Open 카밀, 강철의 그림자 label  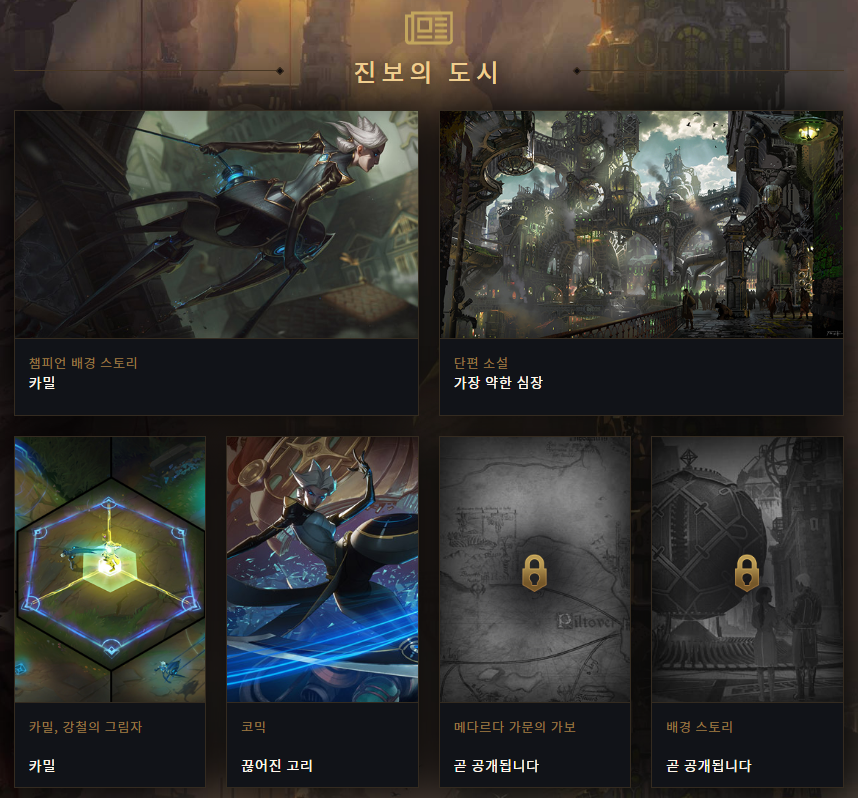[85, 727]
